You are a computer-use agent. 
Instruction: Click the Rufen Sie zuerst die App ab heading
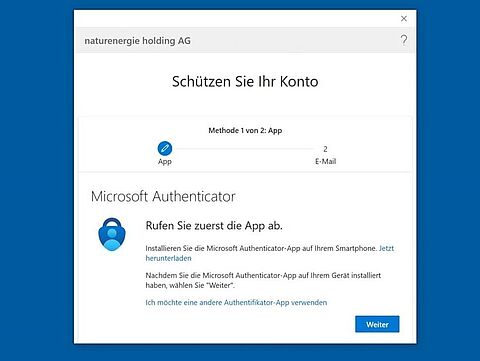coord(214,226)
